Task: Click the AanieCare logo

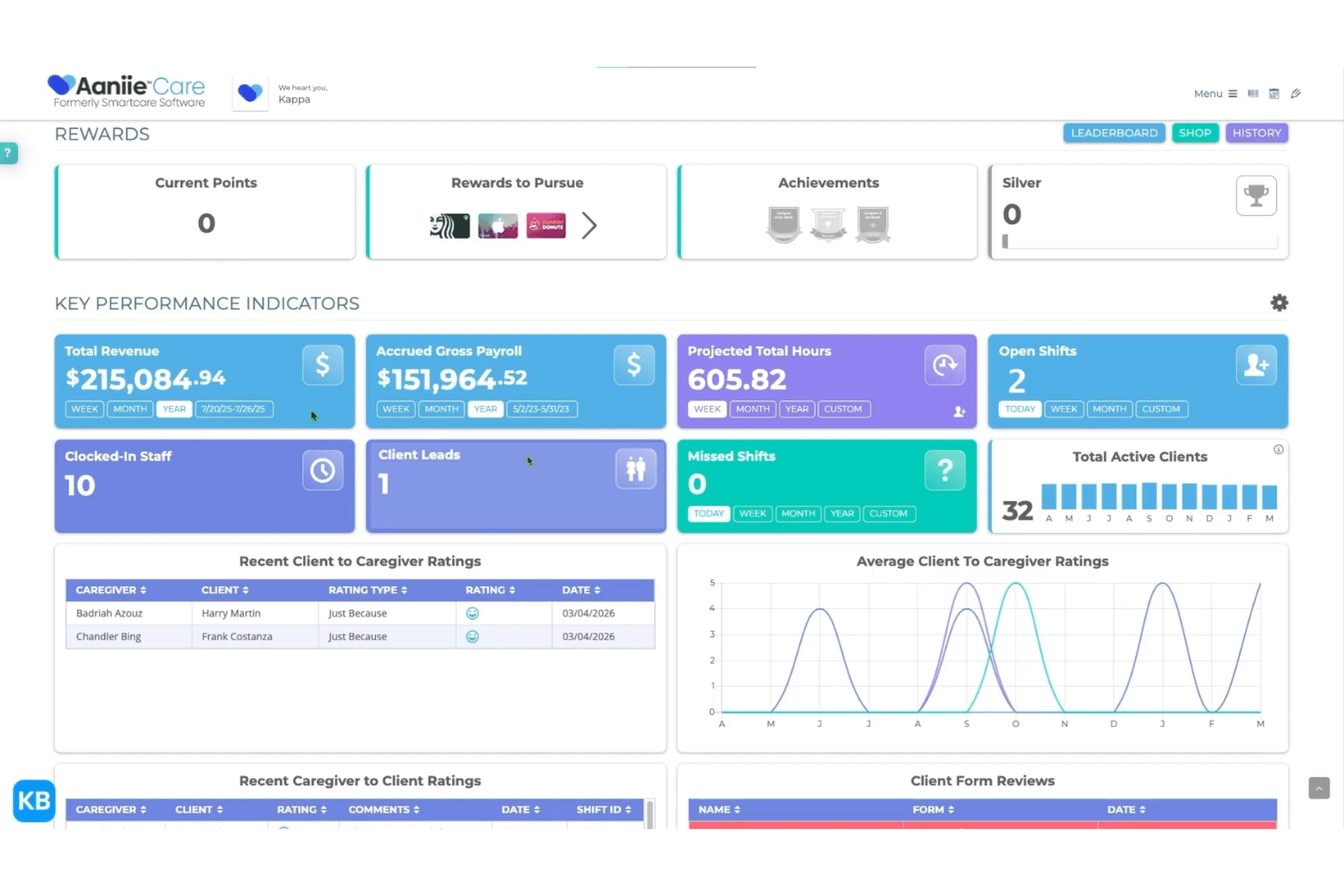Action: (x=126, y=91)
